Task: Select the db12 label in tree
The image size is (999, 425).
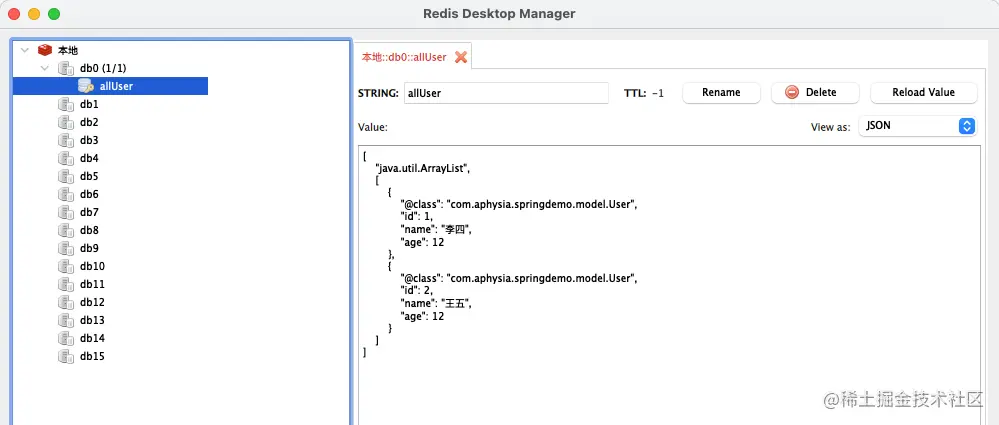Action: (x=92, y=301)
